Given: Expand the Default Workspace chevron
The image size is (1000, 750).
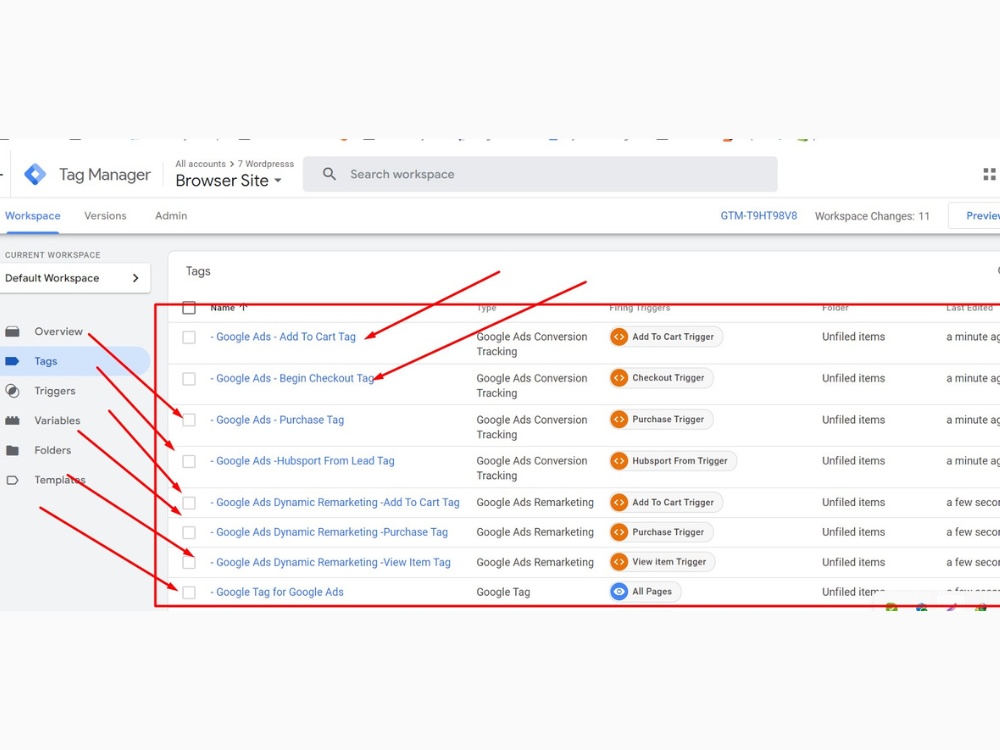Looking at the screenshot, I should 135,278.
